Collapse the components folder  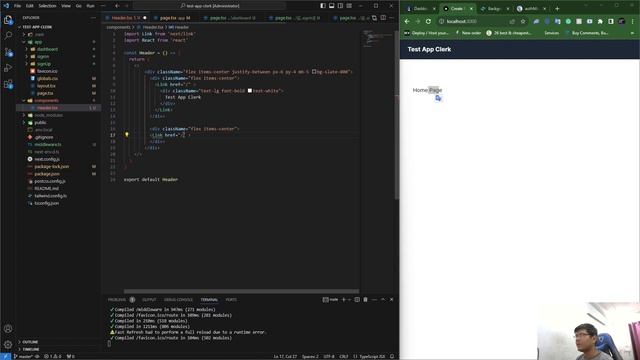tap(47, 100)
